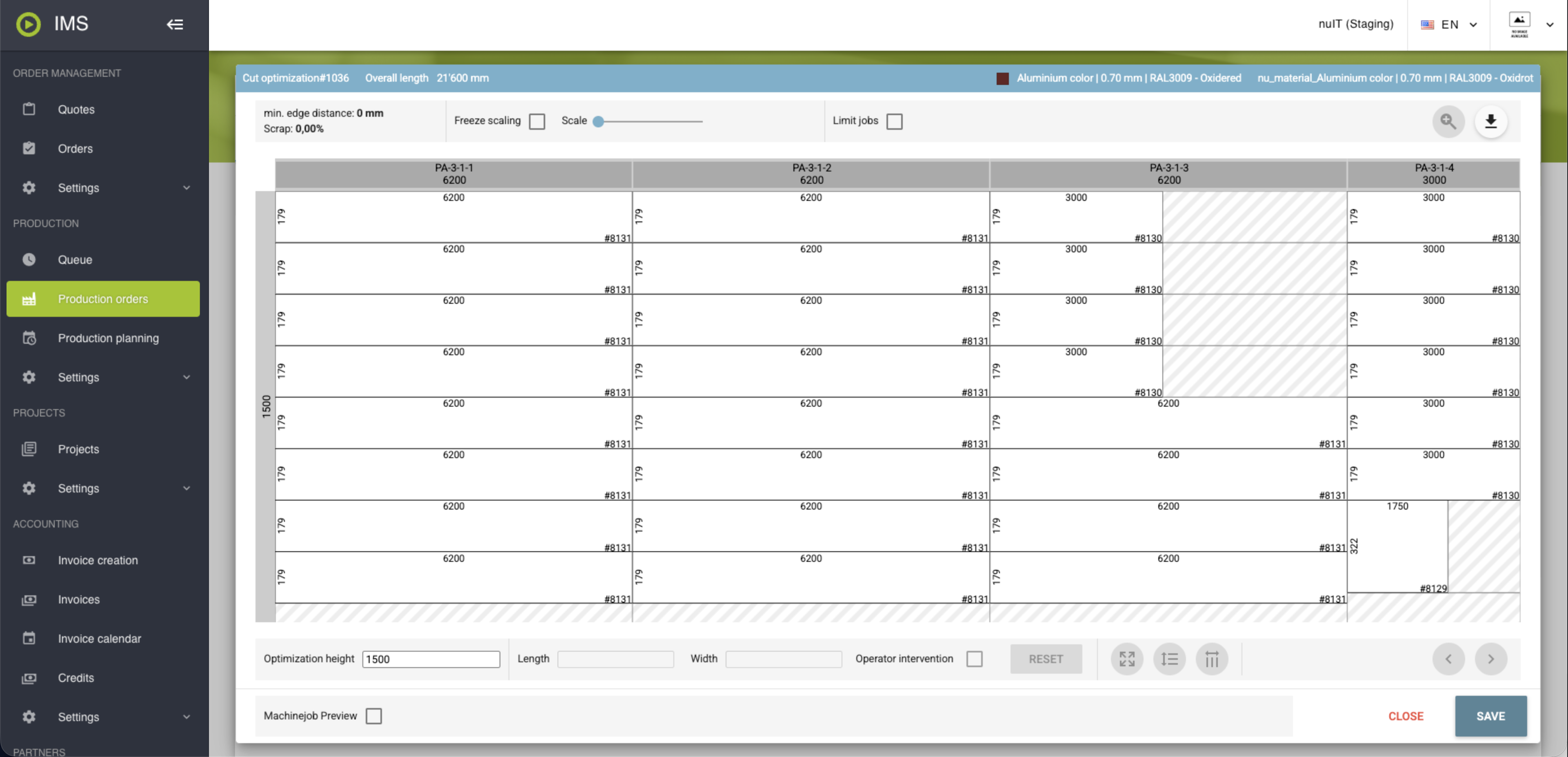
Task: Click the Overall length 21'600 mm text
Action: [427, 78]
